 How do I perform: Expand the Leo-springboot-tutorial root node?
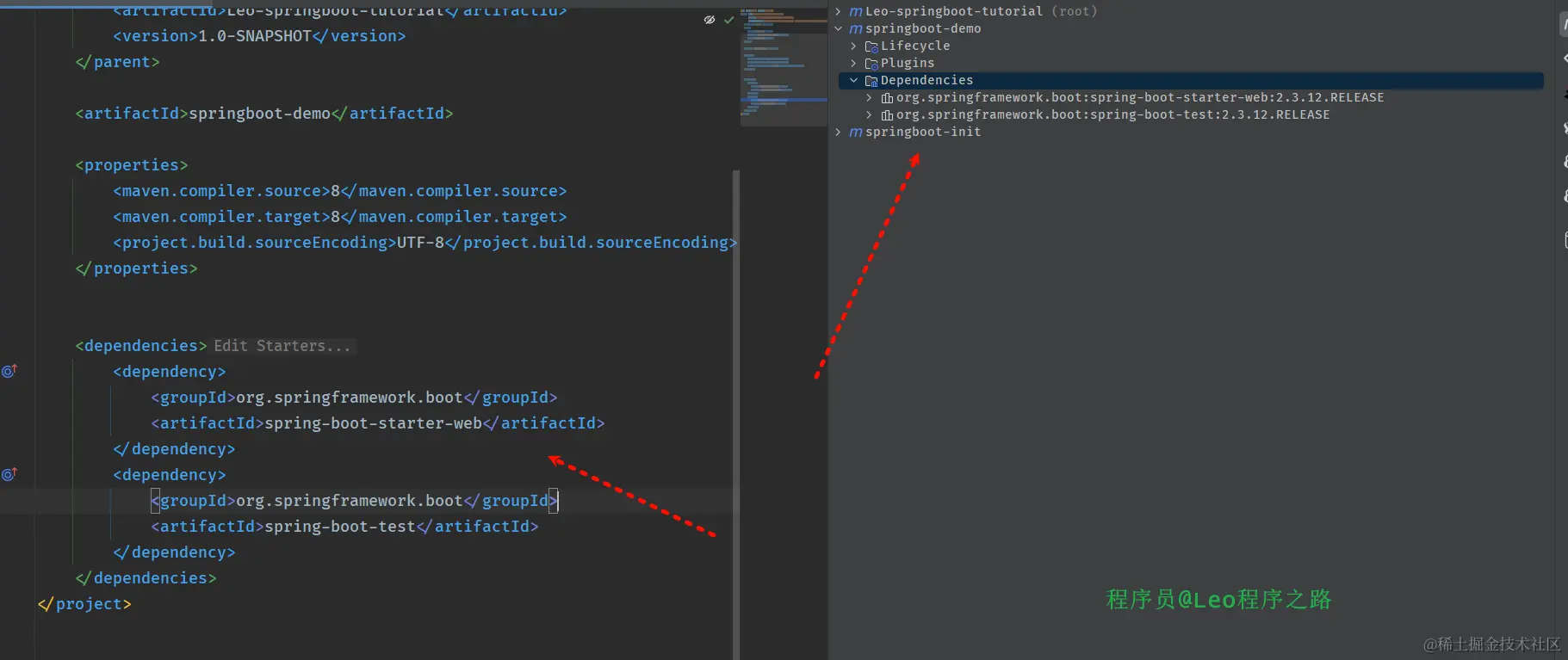coord(838,11)
